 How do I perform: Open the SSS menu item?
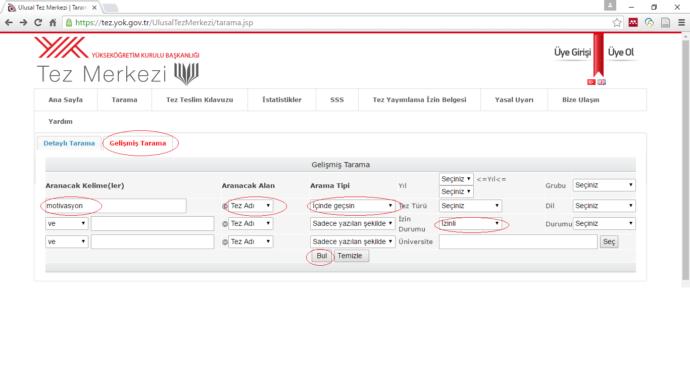coord(337,100)
